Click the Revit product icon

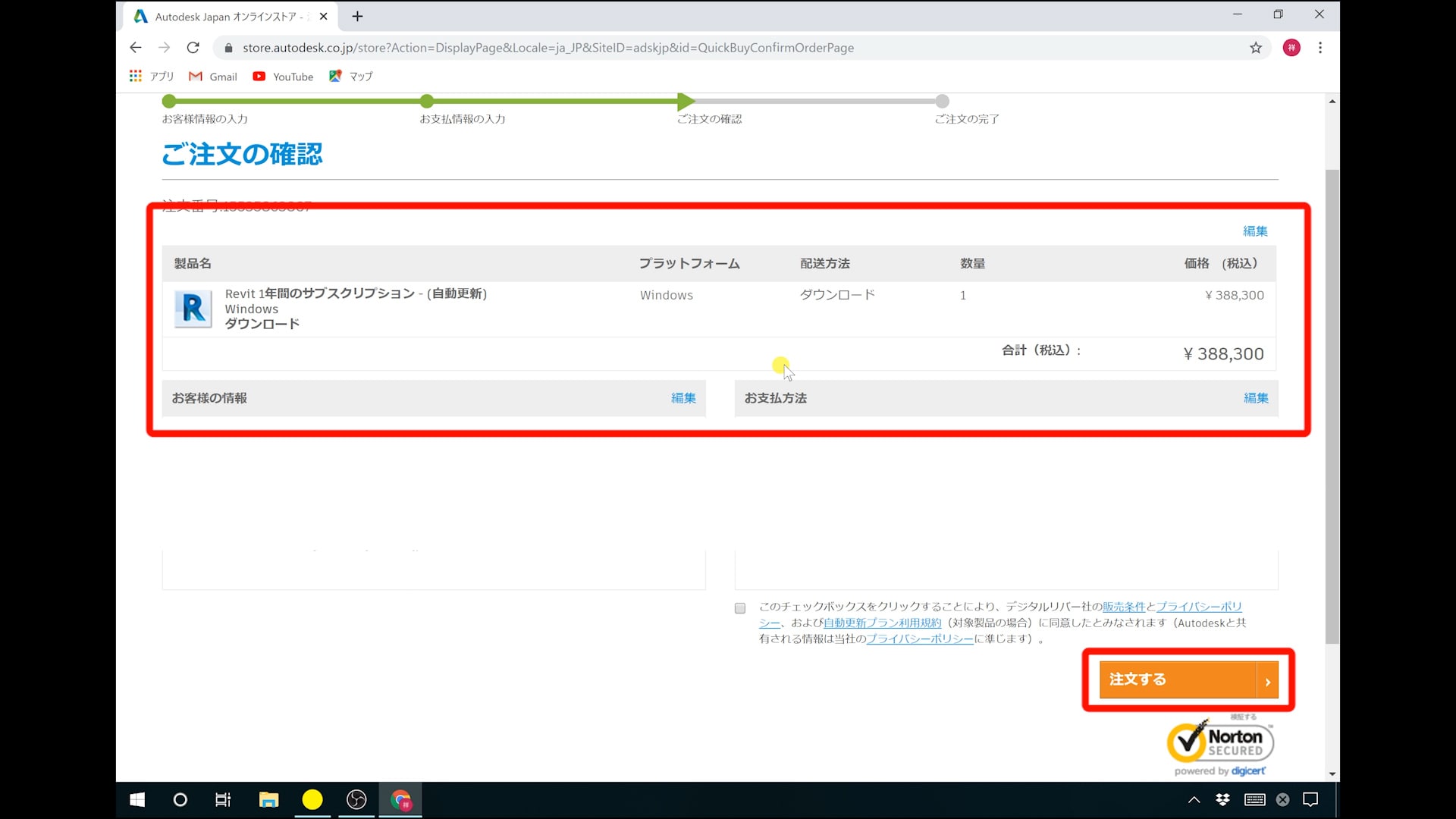[x=193, y=309]
